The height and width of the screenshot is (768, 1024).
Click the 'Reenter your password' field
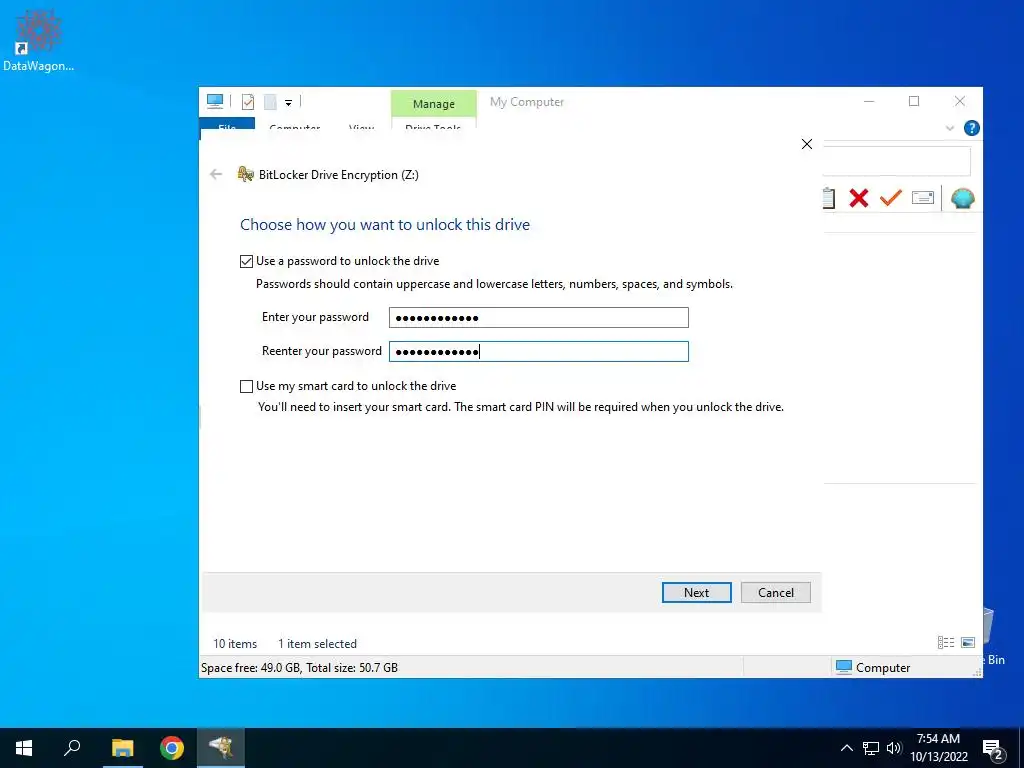click(x=539, y=351)
